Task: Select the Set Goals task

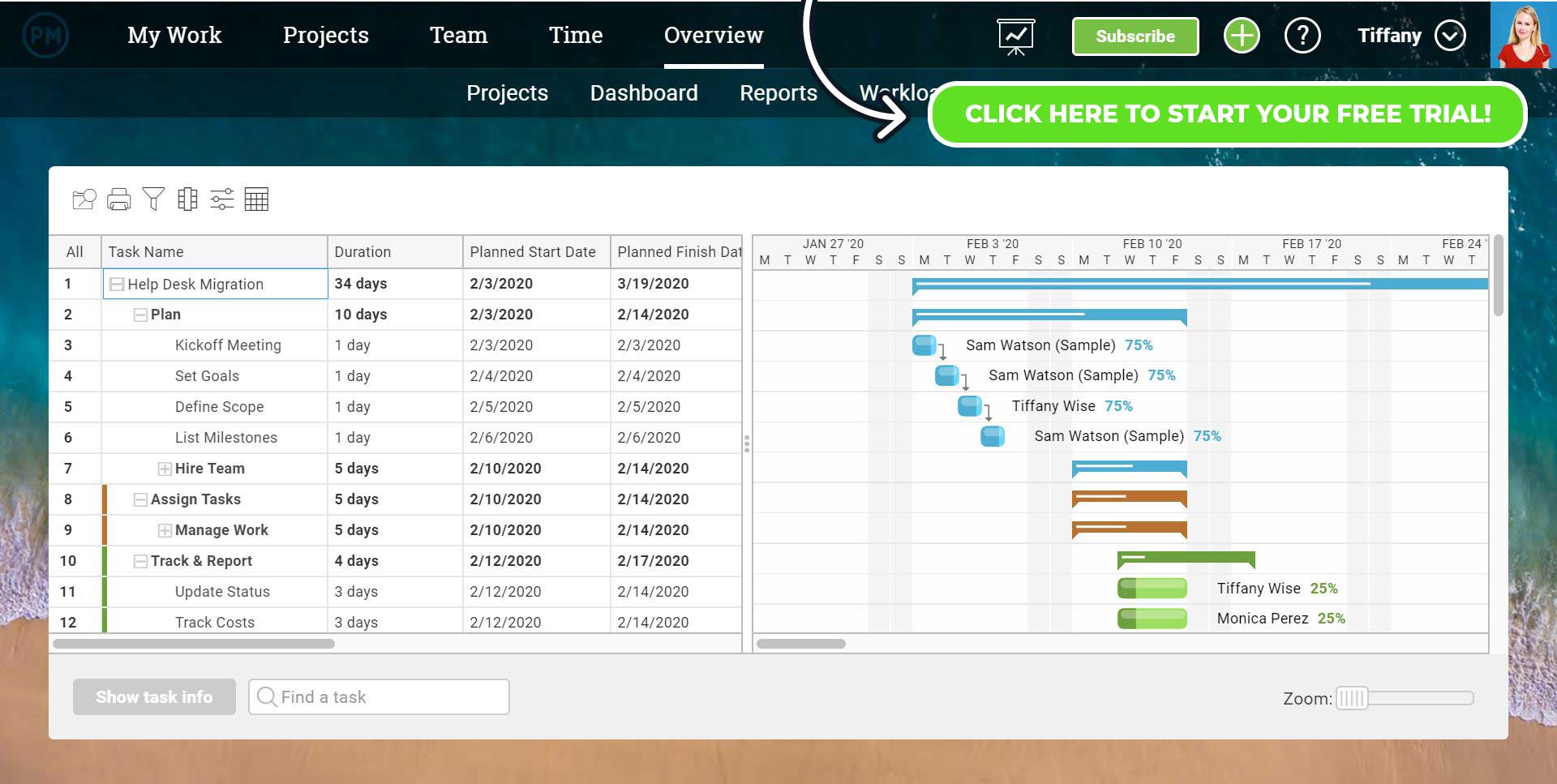Action: [207, 376]
